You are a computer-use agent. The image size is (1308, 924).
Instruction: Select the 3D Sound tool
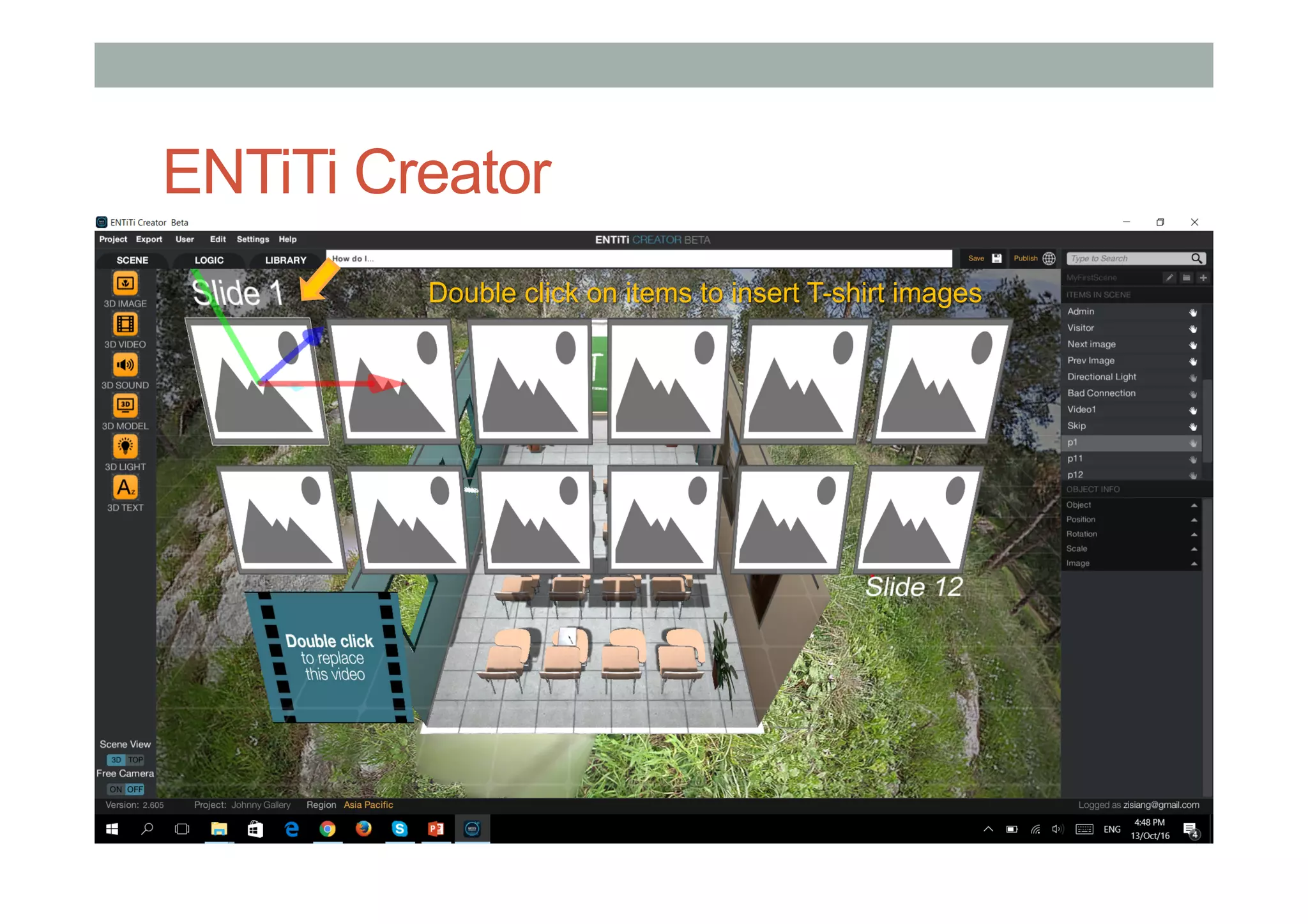pyautogui.click(x=125, y=365)
